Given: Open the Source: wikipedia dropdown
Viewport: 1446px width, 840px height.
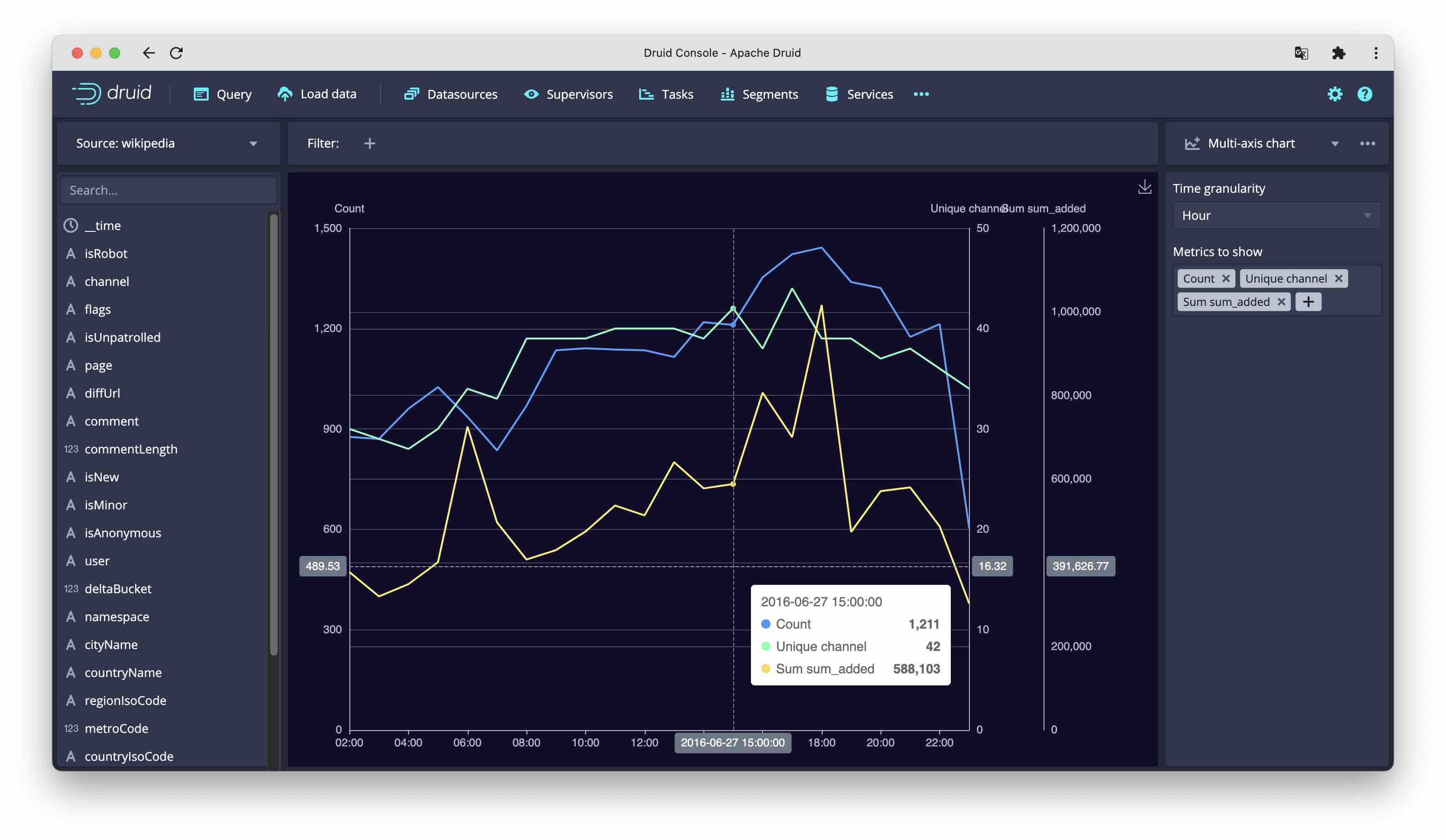Looking at the screenshot, I should pos(253,143).
